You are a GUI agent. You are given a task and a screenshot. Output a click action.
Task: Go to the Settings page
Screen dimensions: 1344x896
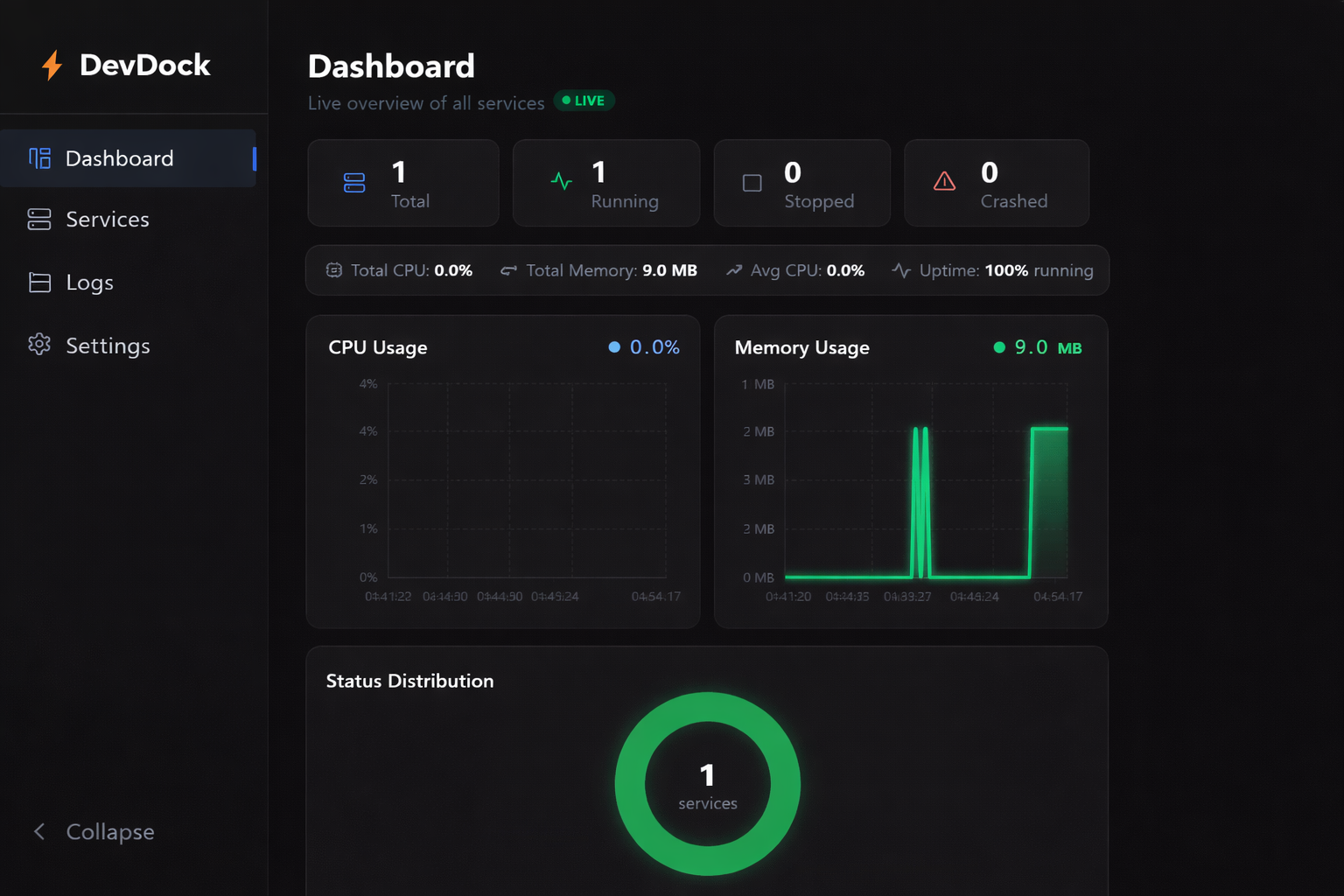point(108,346)
